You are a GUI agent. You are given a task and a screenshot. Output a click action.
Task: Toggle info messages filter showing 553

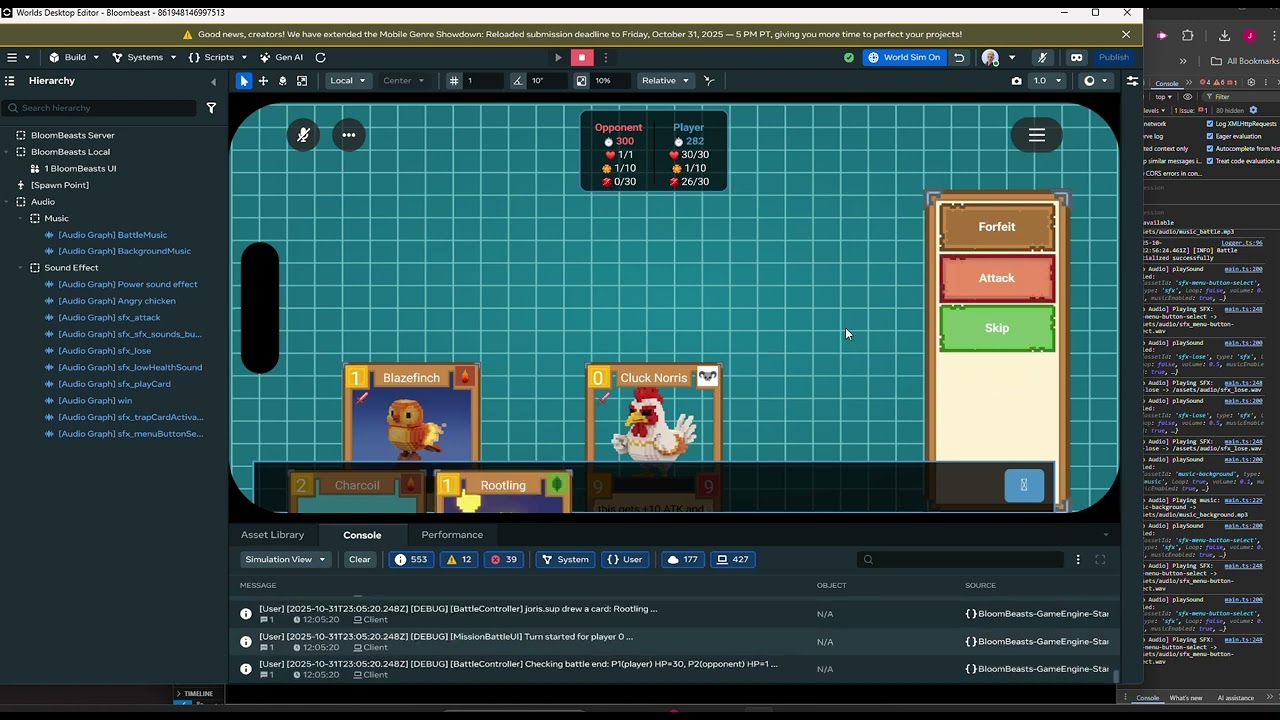click(410, 560)
